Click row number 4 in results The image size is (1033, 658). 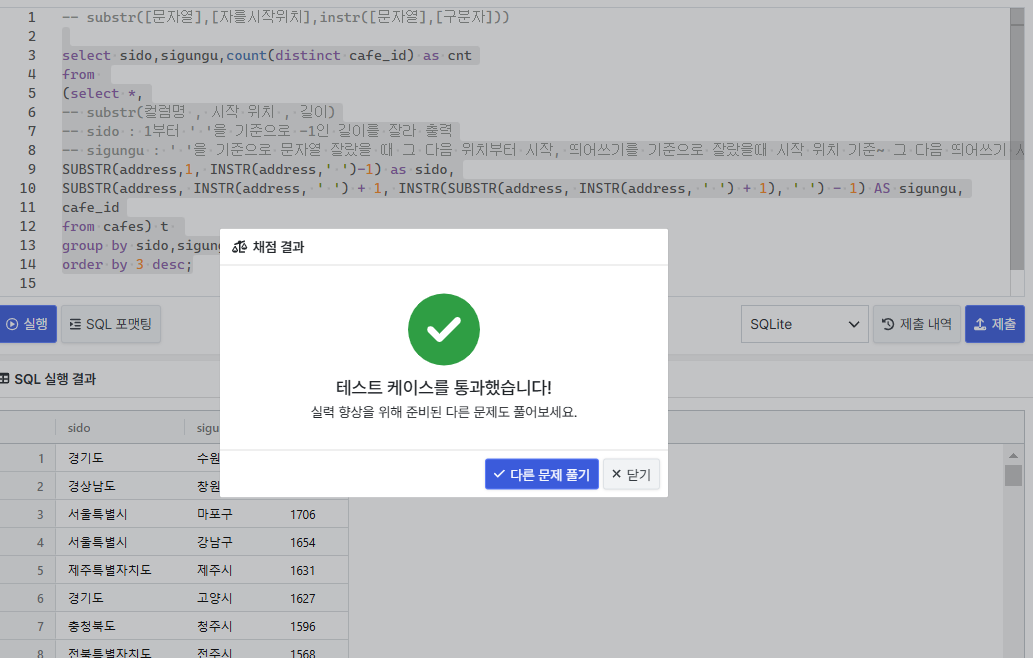tap(40, 543)
